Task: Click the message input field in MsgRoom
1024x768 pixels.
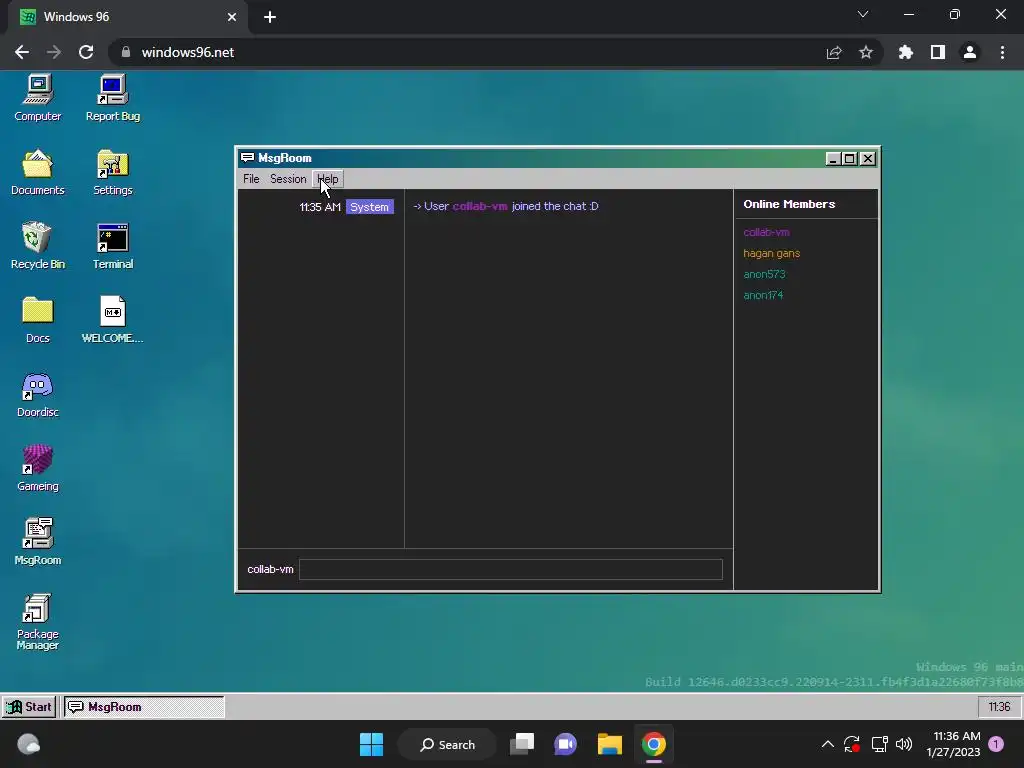Action: (511, 569)
